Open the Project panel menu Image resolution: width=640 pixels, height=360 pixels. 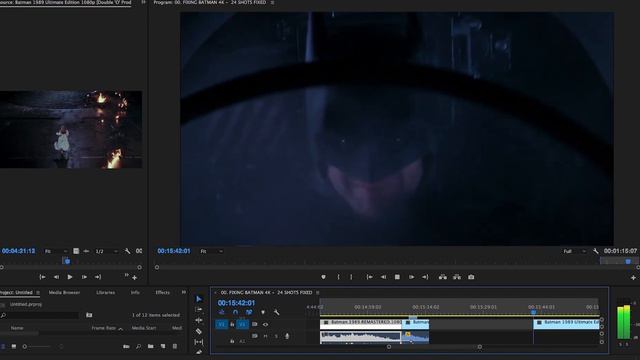(x=38, y=293)
